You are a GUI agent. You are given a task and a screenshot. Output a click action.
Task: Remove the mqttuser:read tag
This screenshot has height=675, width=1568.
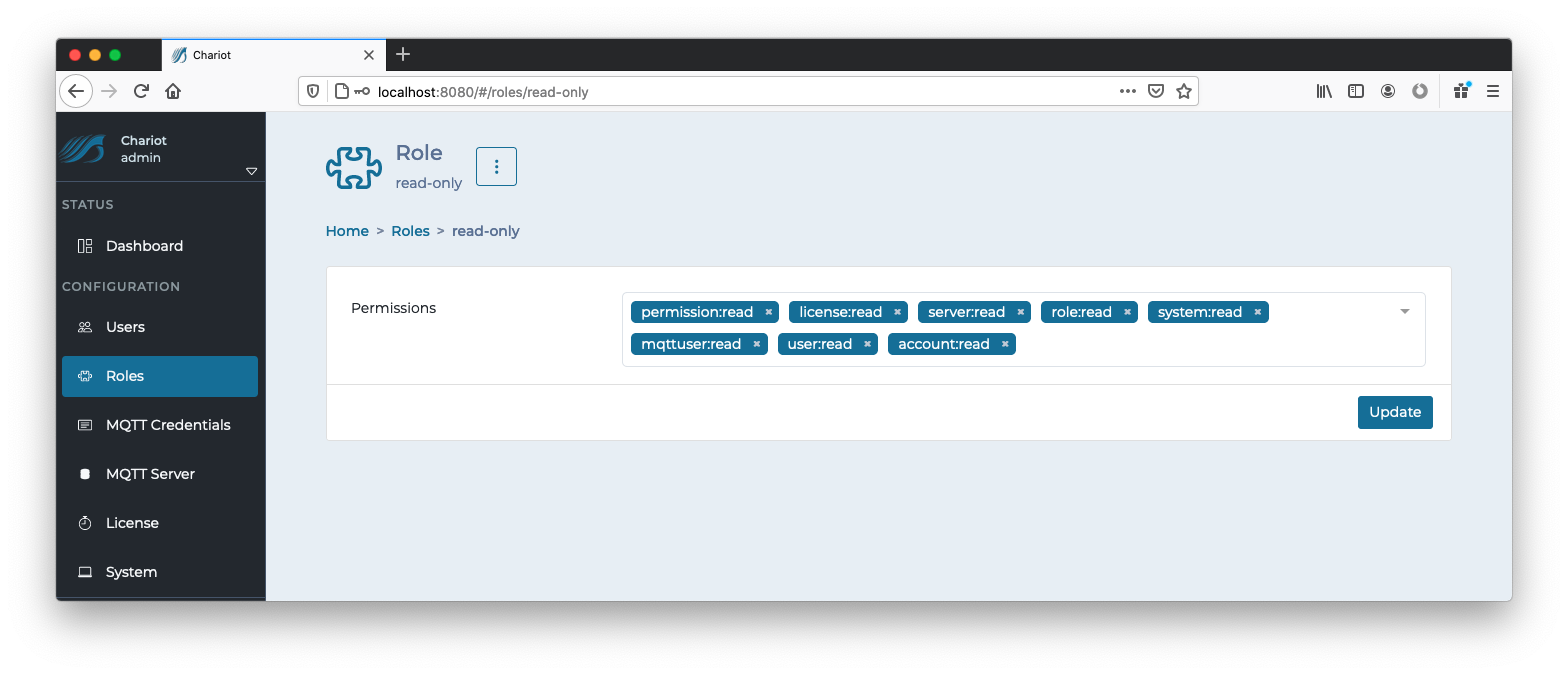click(x=756, y=344)
